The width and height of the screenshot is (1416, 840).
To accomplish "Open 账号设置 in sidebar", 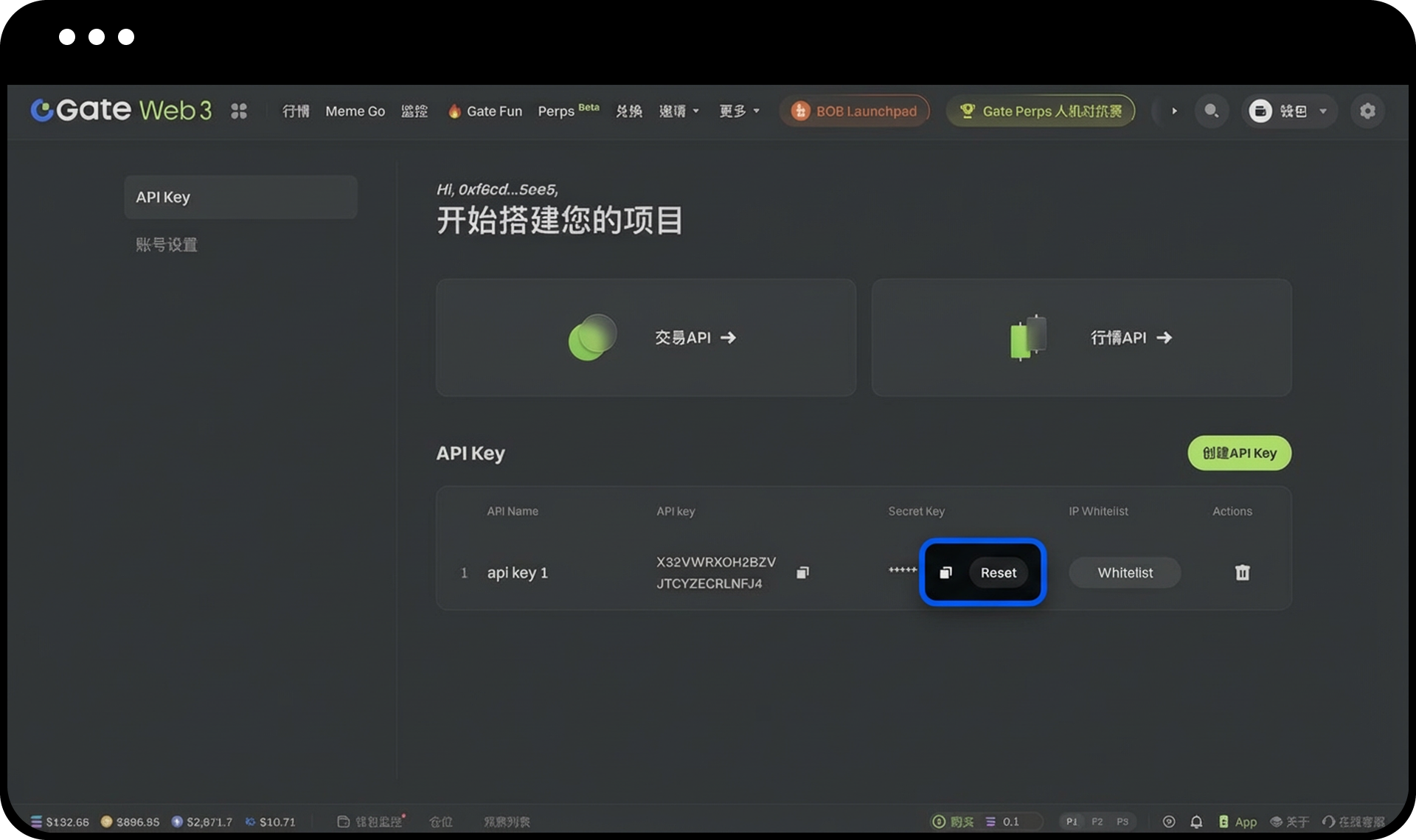I will [167, 244].
